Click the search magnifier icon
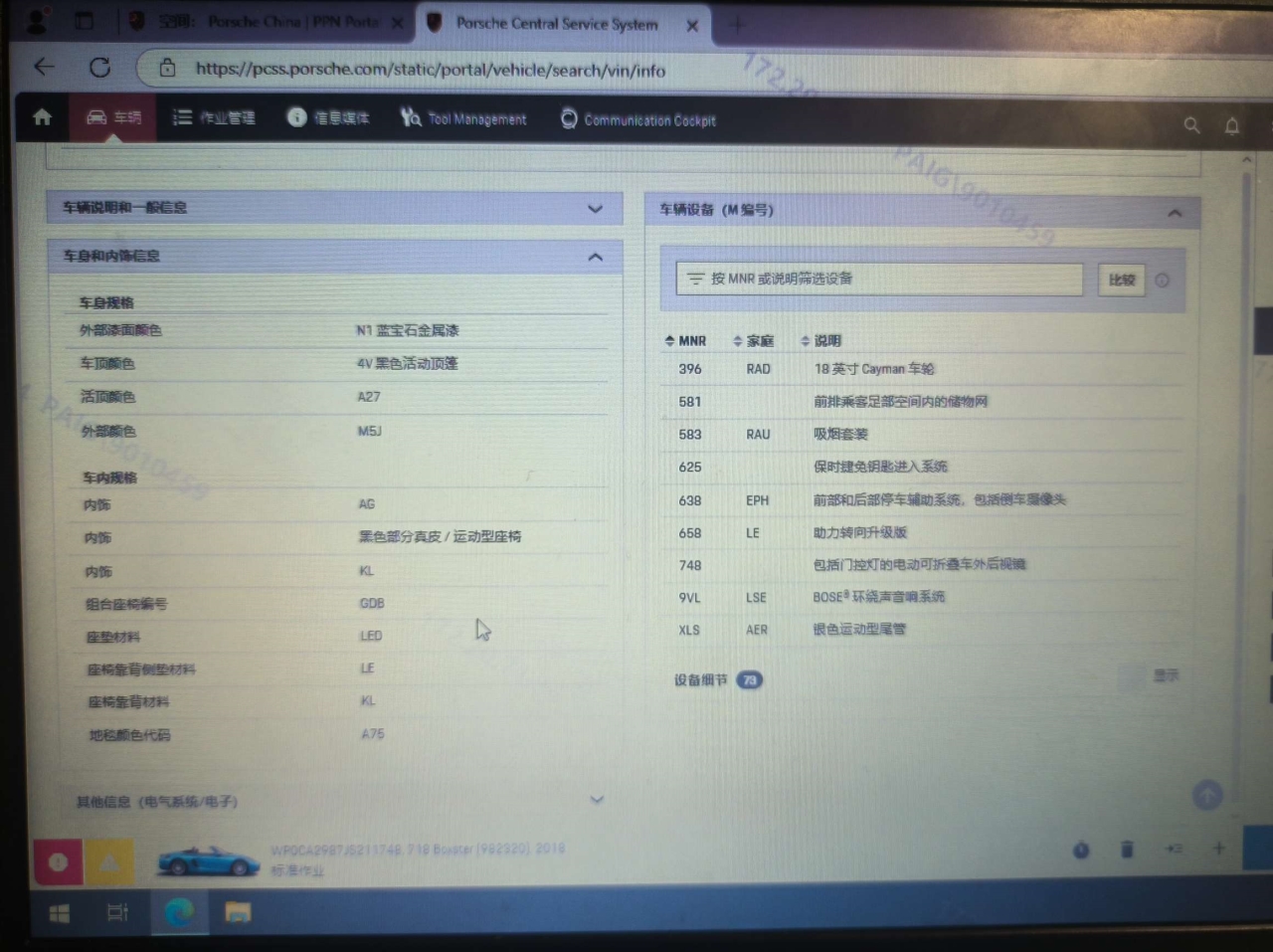 coord(1191,125)
